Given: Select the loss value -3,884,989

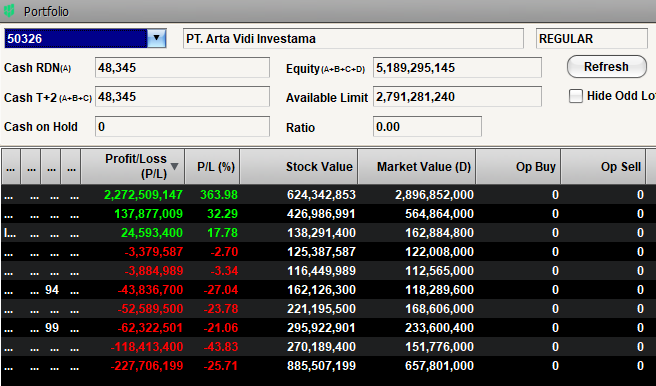Looking at the screenshot, I should click(x=154, y=271).
